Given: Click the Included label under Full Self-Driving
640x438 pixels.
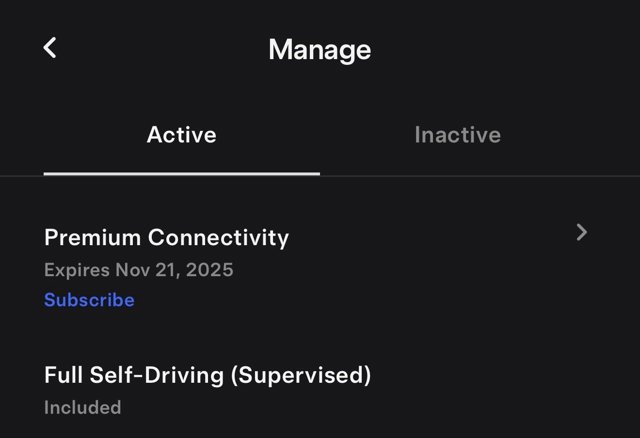Looking at the screenshot, I should click(x=82, y=408).
